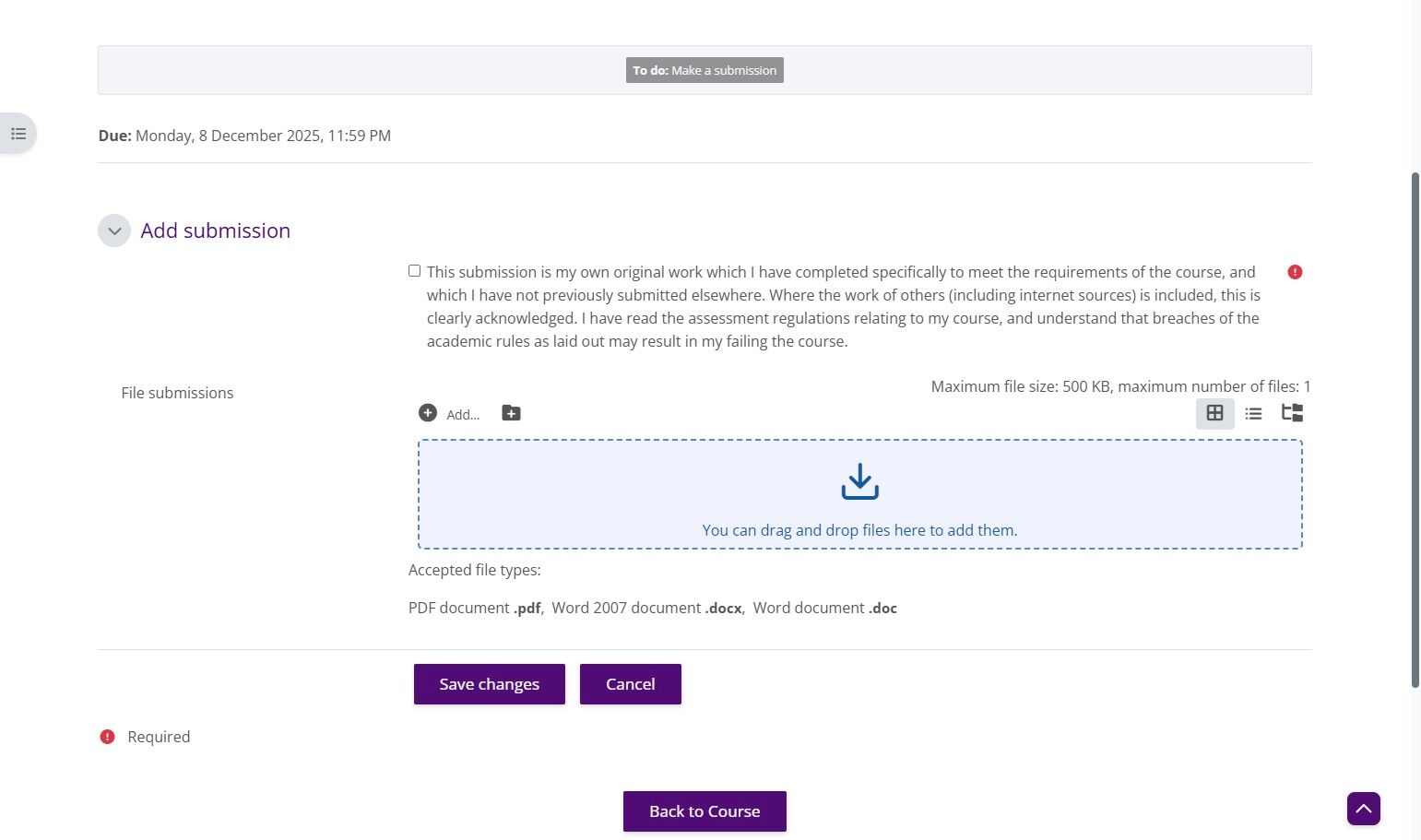Click red icon beside Required legend
The image size is (1421, 840).
click(107, 737)
